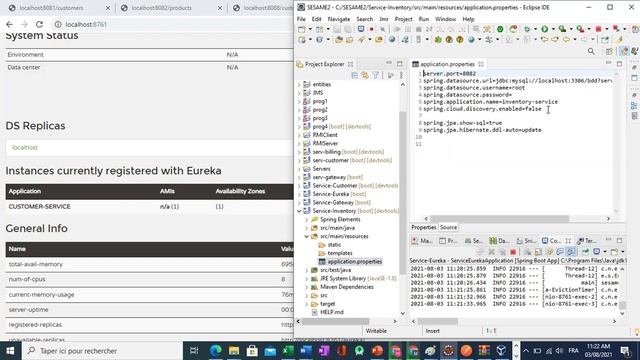Select HELP.md in Project Explorer
Screen dimensions: 640x360
click(x=332, y=312)
